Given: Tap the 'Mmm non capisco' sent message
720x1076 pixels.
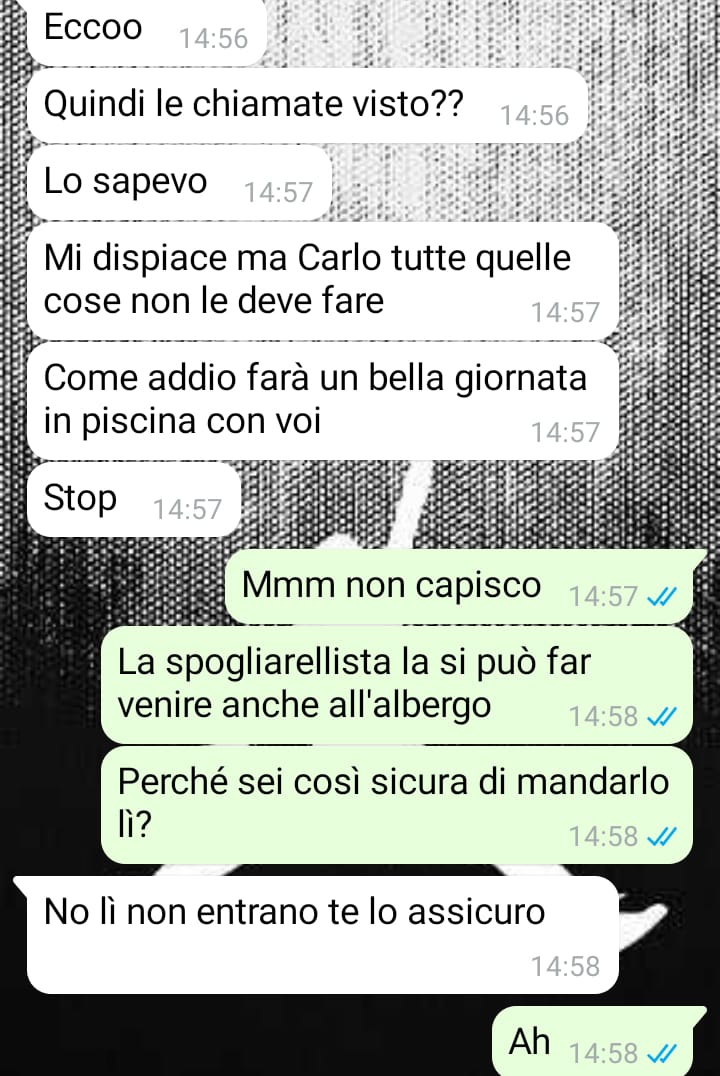Looking at the screenshot, I should coord(458,587).
